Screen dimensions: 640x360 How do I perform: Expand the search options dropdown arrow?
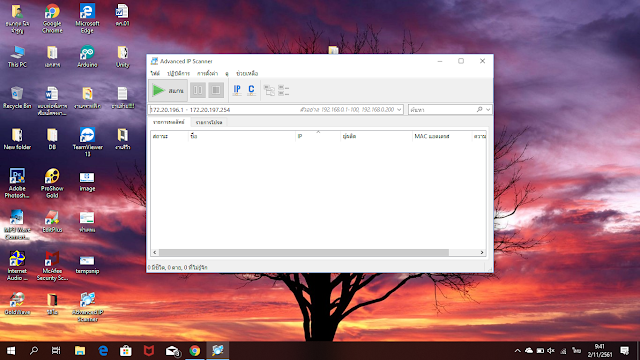point(488,109)
